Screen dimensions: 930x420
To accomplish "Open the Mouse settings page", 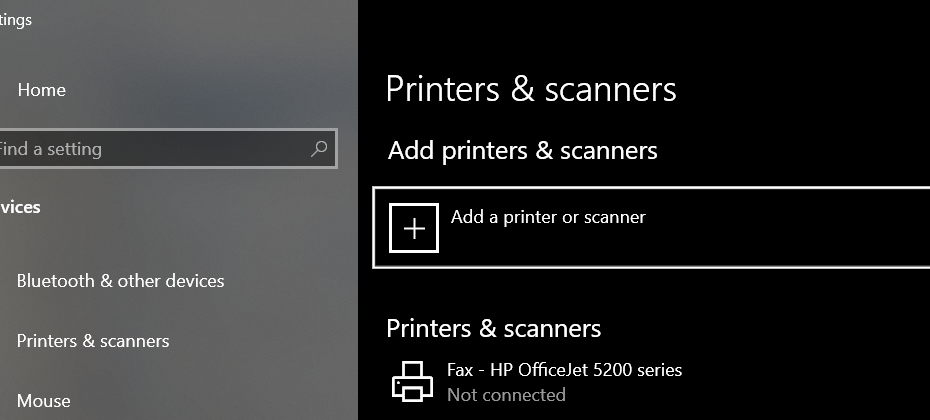I will pos(43,401).
